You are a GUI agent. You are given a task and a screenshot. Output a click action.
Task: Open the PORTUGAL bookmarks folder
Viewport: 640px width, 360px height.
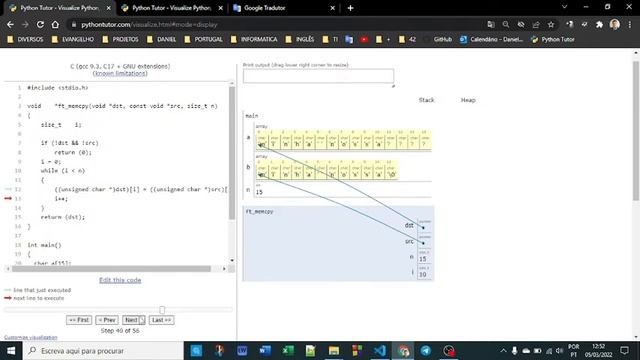click(203, 39)
